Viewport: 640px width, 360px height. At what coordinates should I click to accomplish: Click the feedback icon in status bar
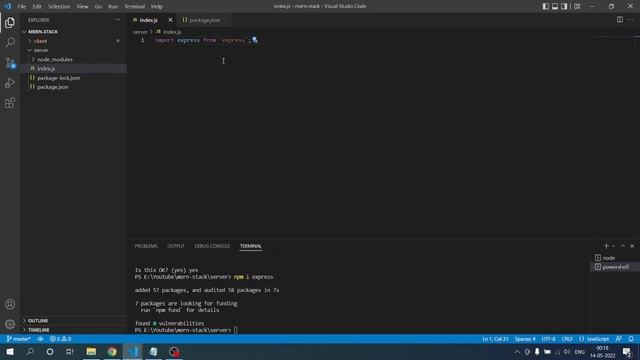619,339
